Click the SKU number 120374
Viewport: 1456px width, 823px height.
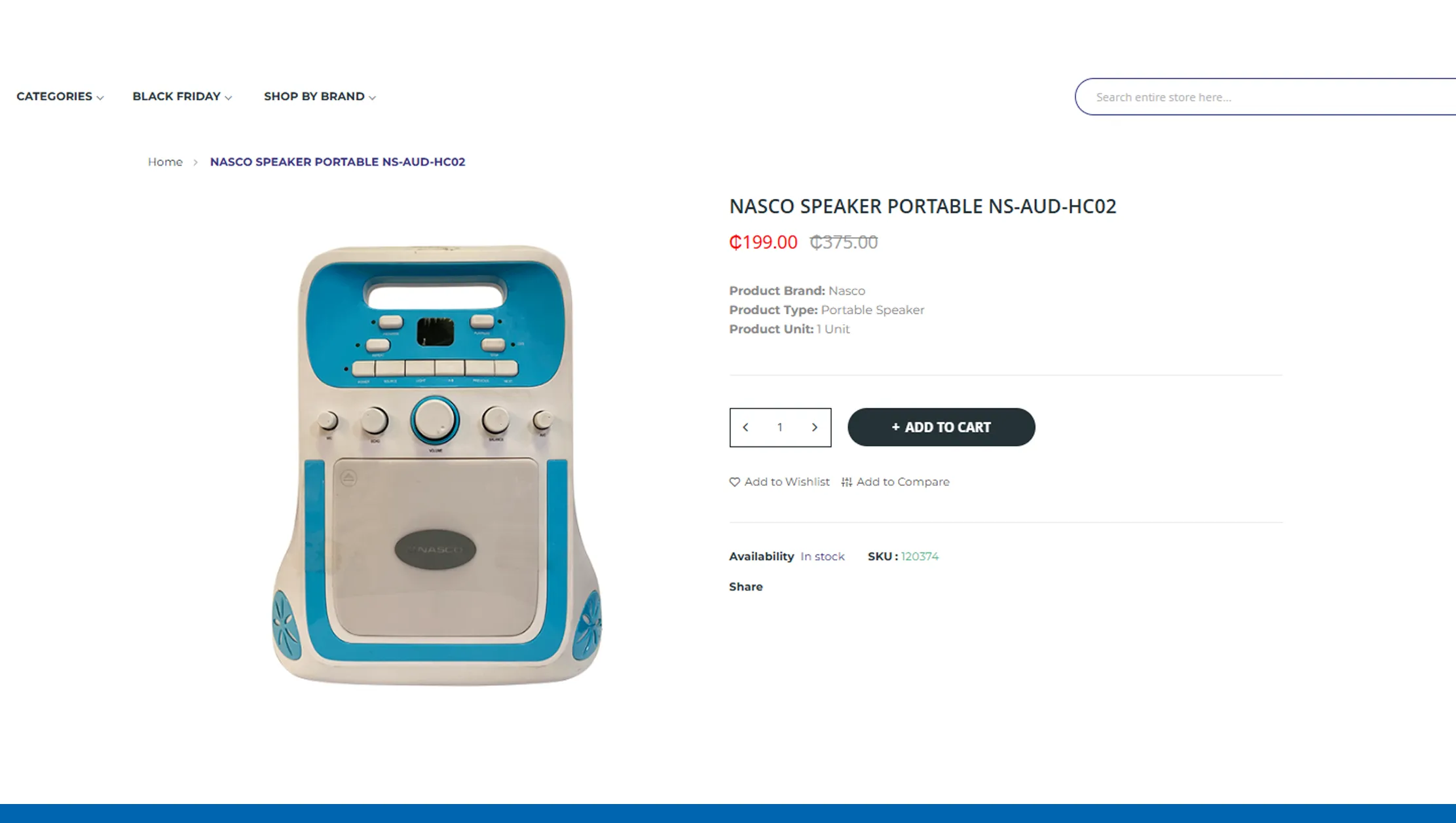920,557
